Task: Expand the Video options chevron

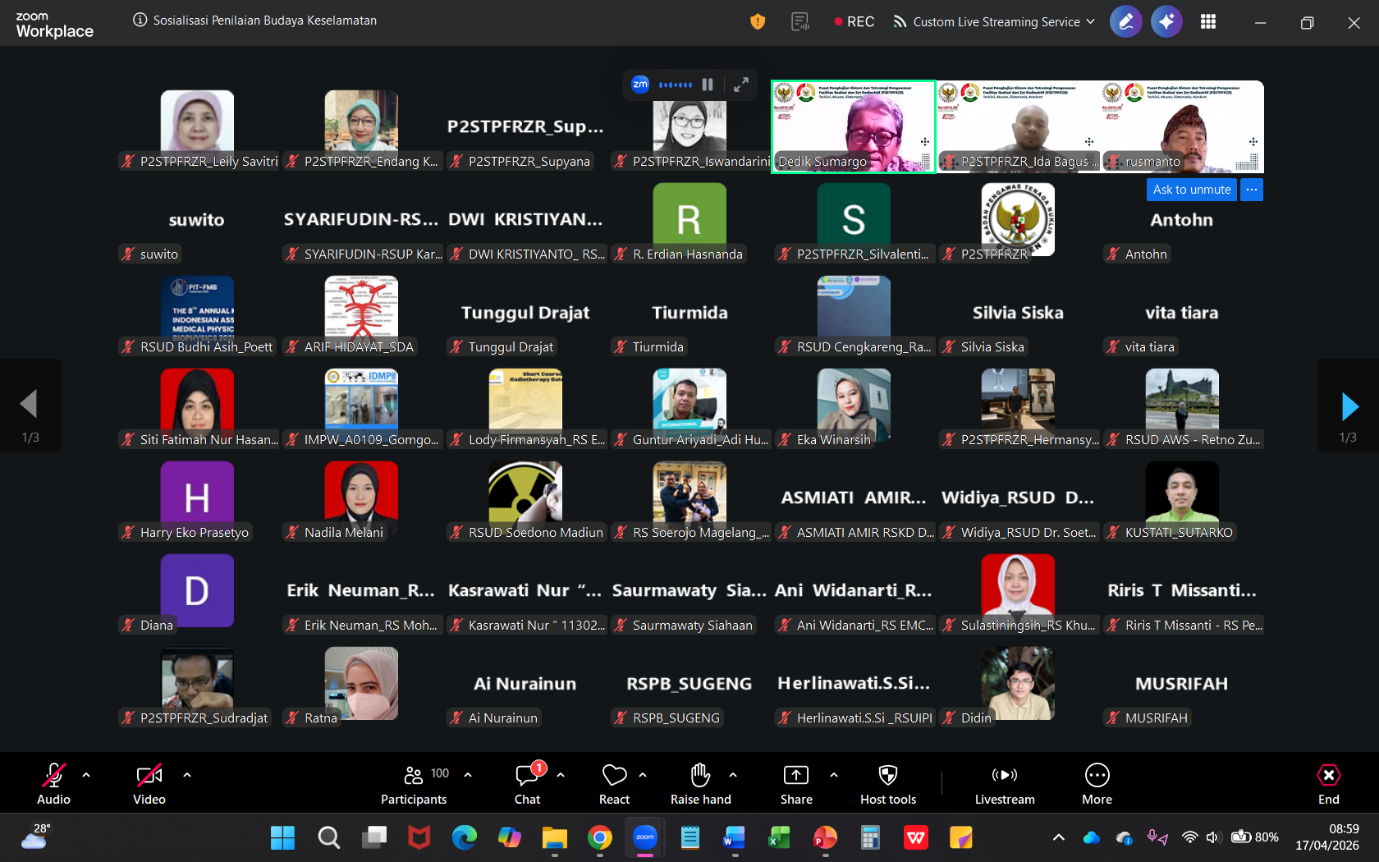Action: [187, 775]
